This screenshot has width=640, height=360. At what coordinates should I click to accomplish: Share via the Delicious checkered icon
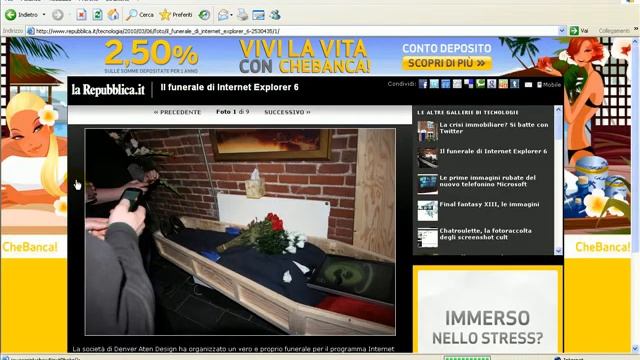coord(469,84)
